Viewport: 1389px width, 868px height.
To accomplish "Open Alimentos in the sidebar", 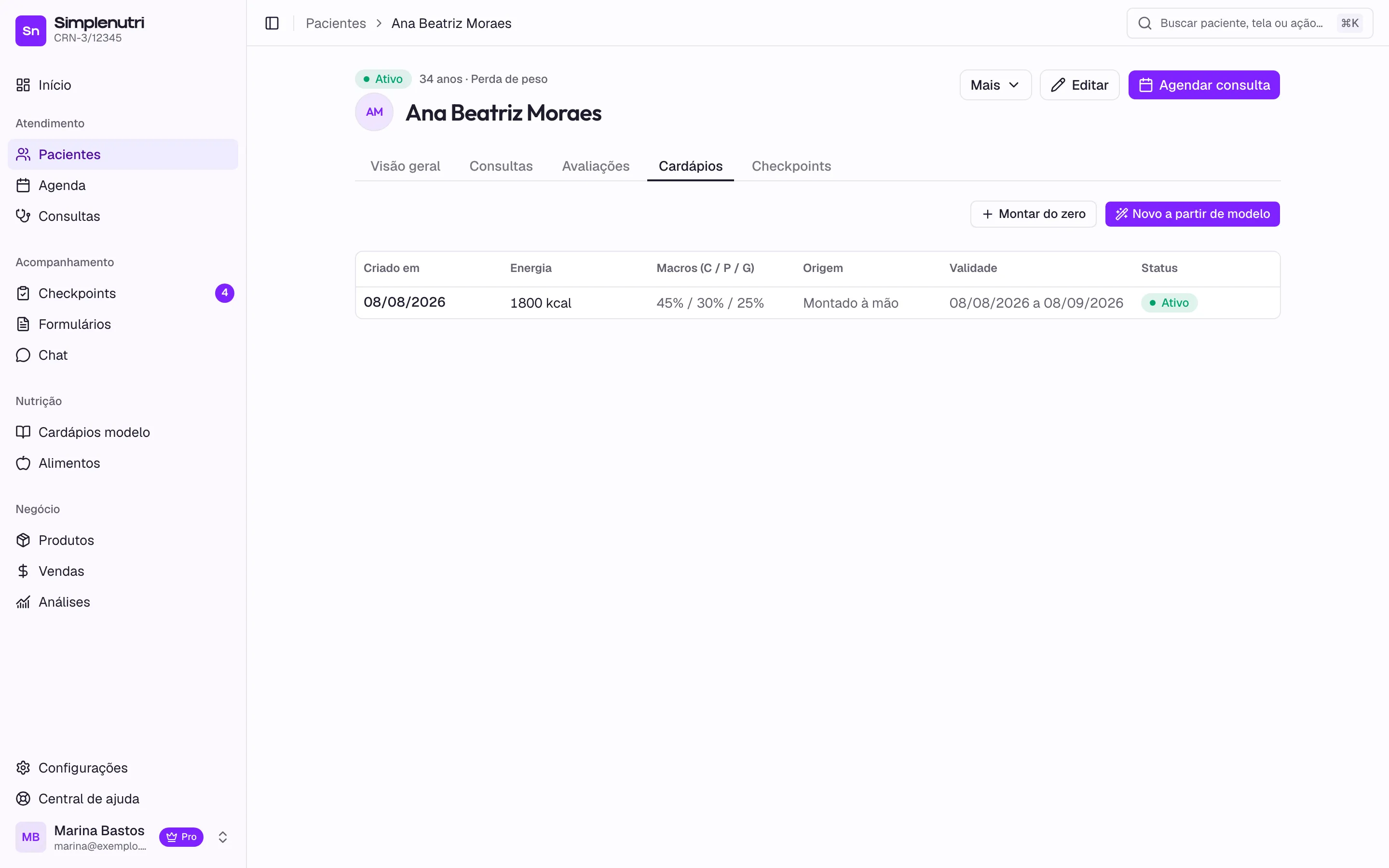I will point(123,463).
